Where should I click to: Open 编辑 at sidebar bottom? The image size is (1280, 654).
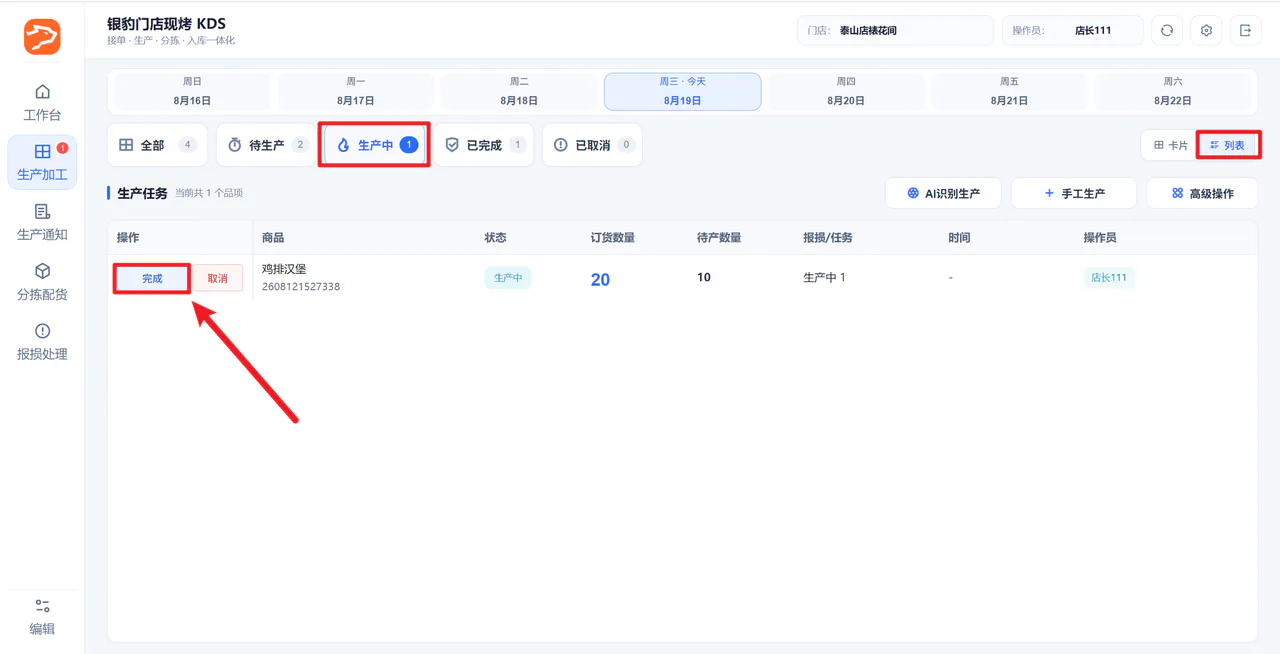point(42,617)
